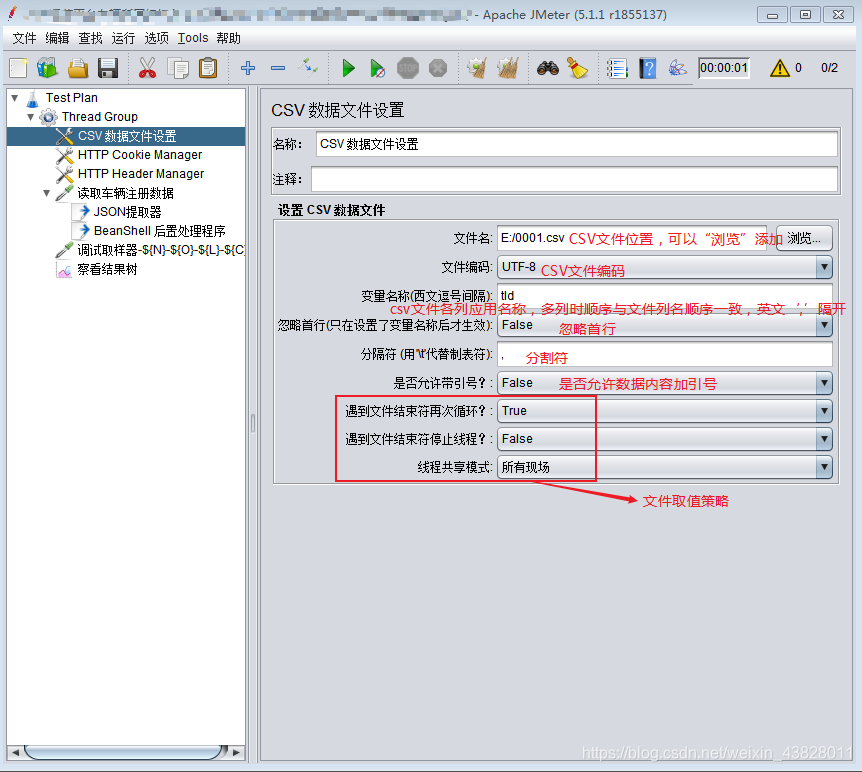Click the tree scrollbar right arrow
Screen dimensions: 862x772
click(x=237, y=752)
